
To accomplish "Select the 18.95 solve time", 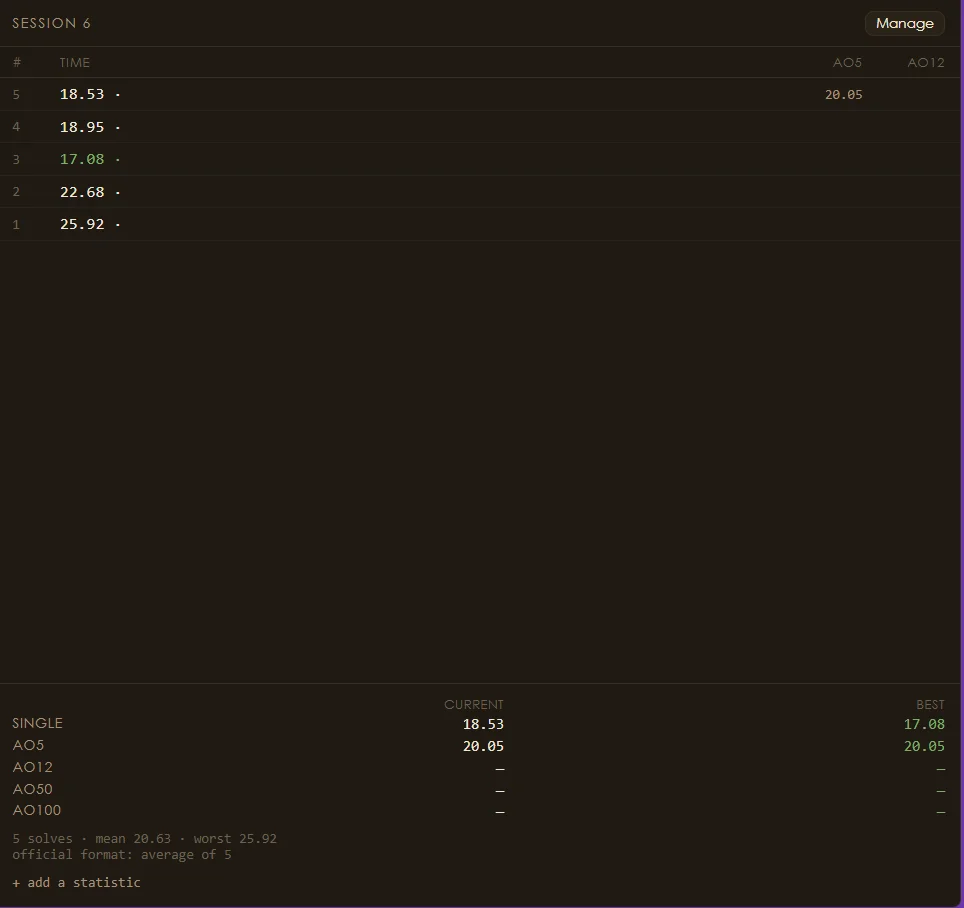I will point(82,127).
